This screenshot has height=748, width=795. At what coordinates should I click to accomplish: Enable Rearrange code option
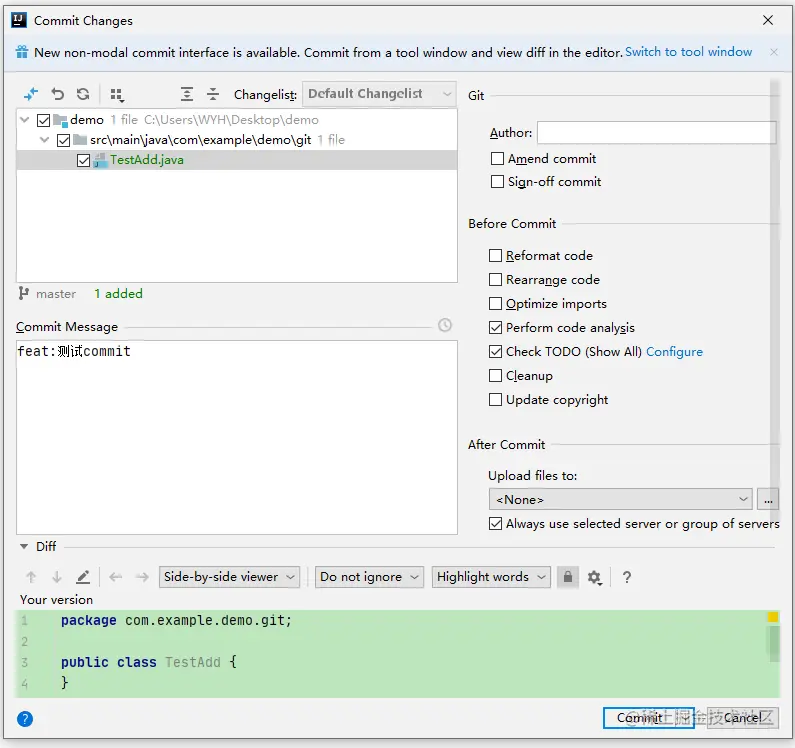pos(495,279)
